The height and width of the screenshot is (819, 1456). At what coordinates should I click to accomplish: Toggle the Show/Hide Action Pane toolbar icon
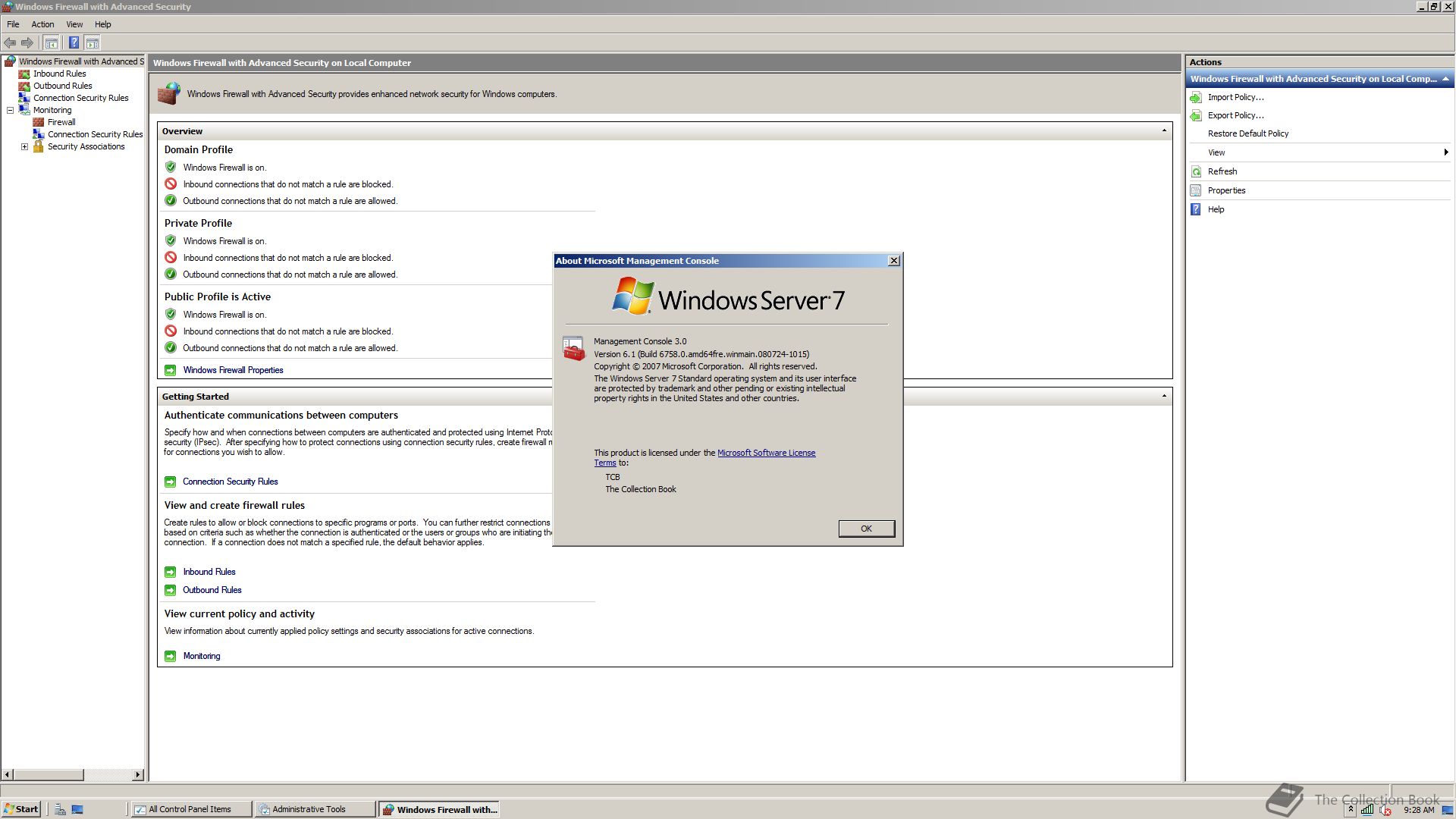(93, 43)
